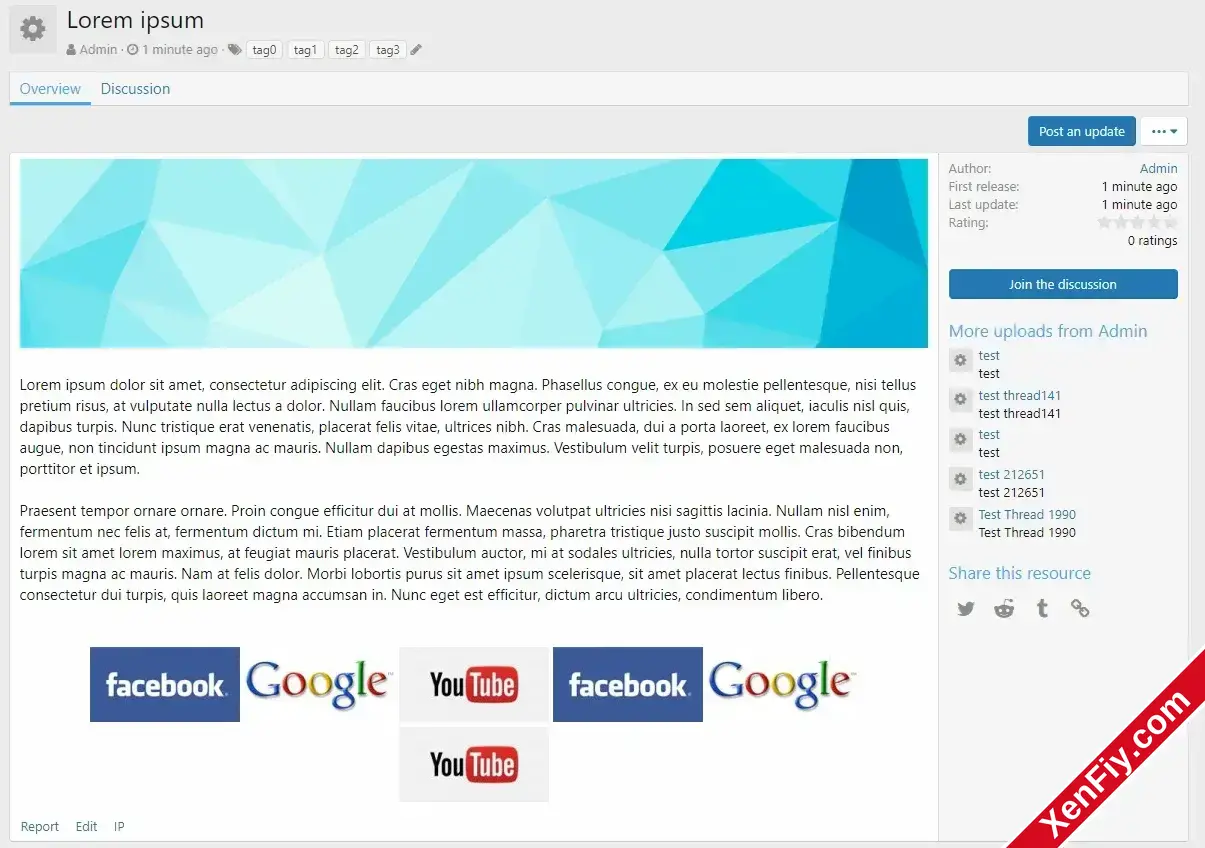Switch to the Overview tab

point(50,89)
